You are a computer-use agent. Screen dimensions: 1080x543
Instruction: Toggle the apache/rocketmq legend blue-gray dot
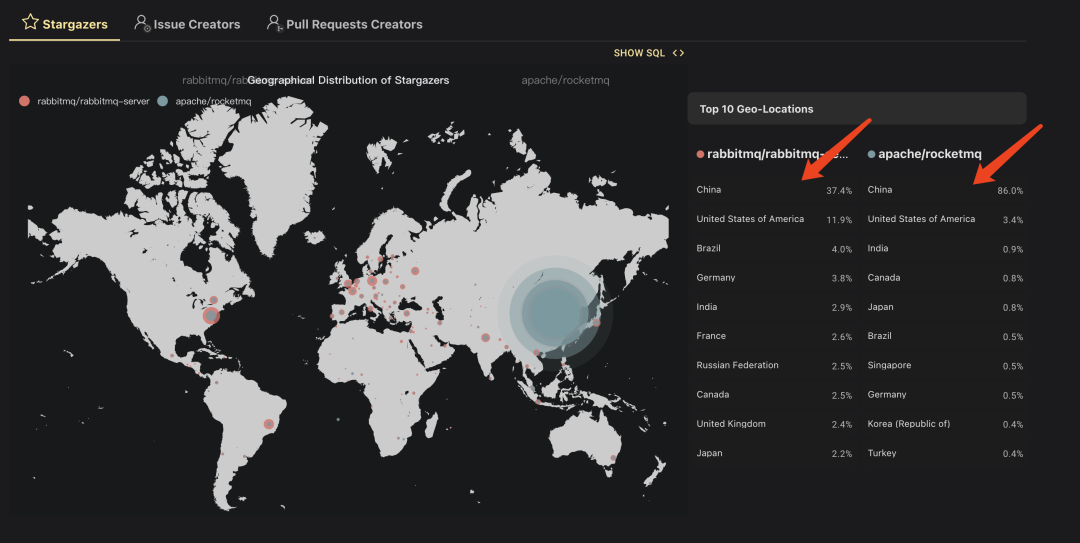(163, 101)
